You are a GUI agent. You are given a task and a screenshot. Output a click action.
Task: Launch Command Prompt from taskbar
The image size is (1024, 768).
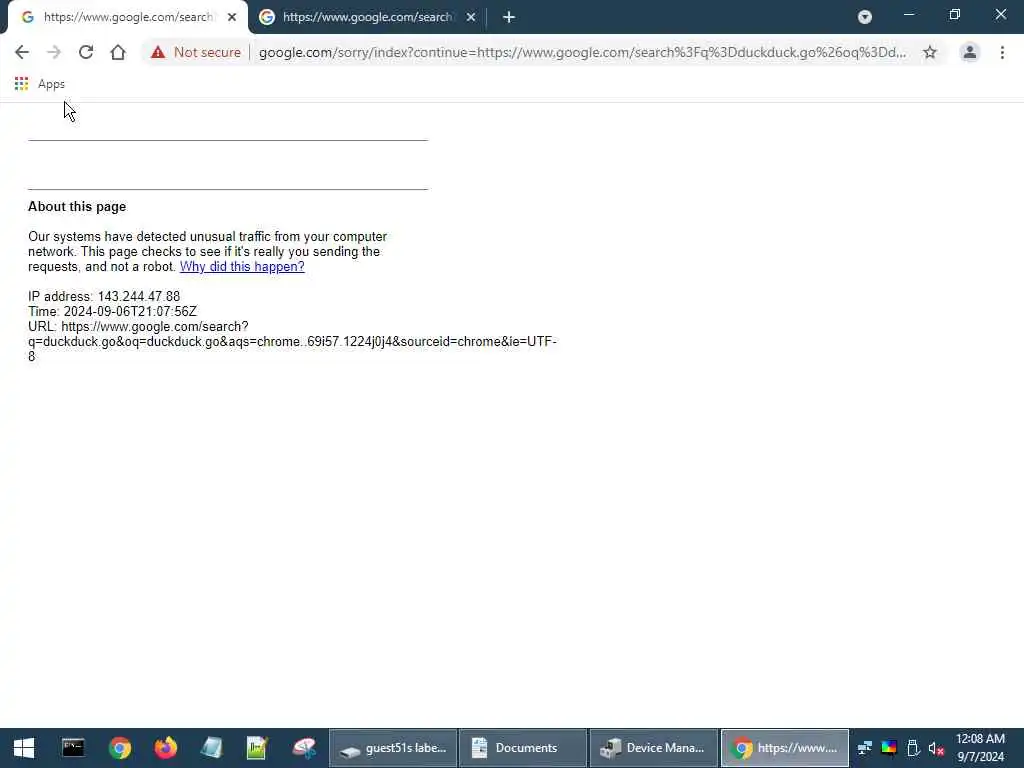(73, 748)
